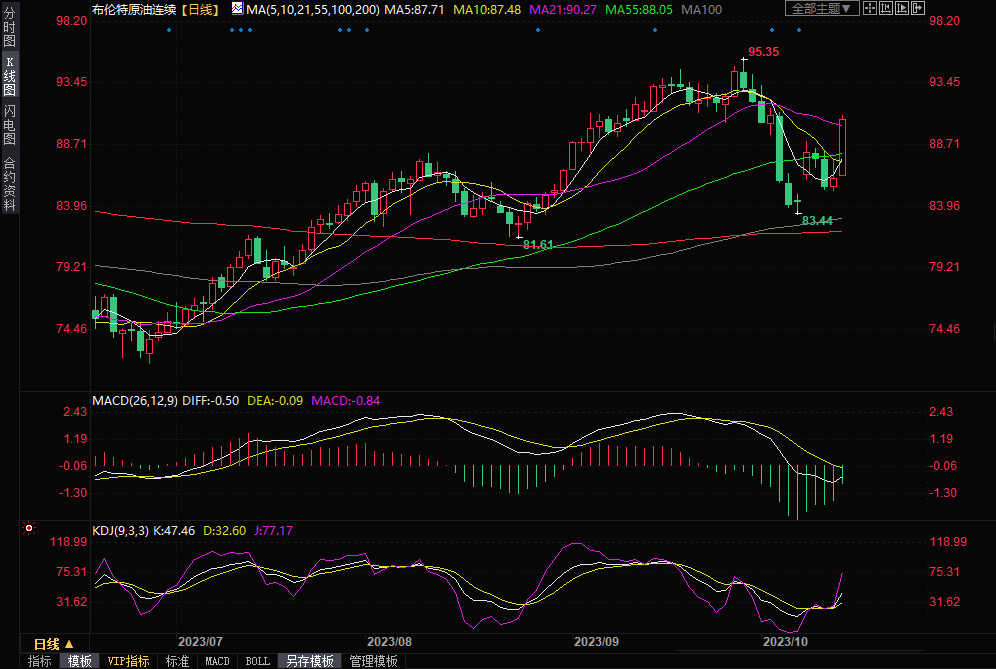
Task: Click 另存模板 to save template
Action: [x=309, y=661]
